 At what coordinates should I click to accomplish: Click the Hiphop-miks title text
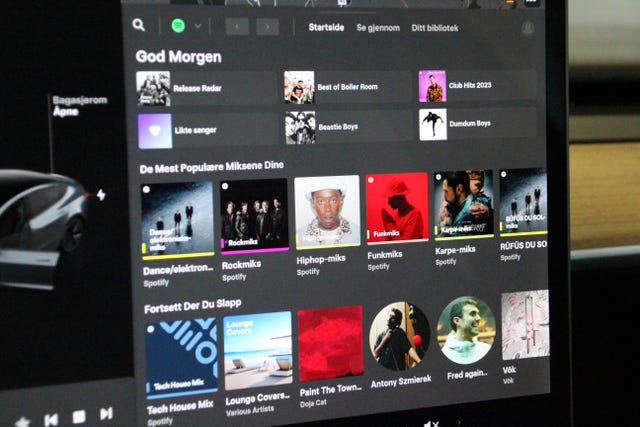(x=321, y=259)
